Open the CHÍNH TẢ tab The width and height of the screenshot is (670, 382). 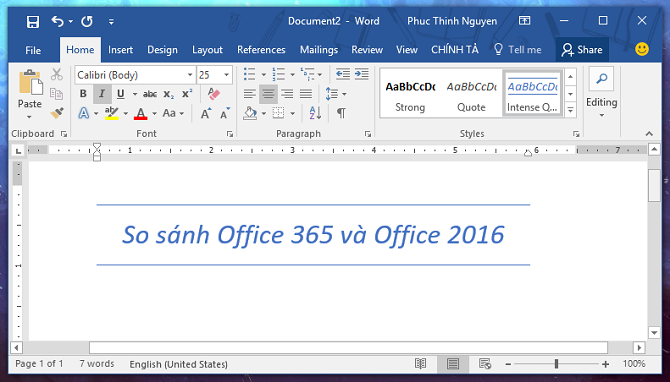click(455, 50)
